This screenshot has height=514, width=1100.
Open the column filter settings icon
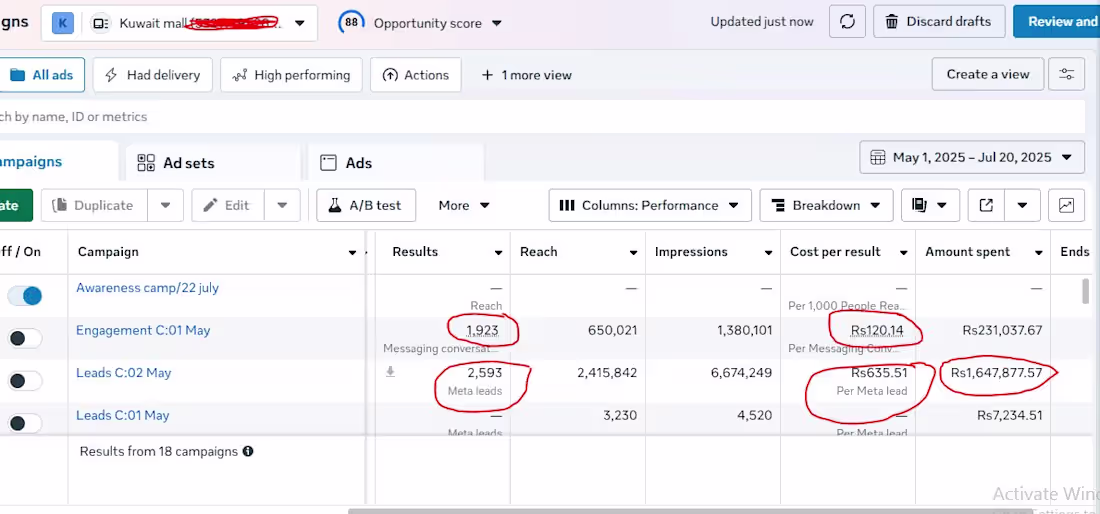1067,74
